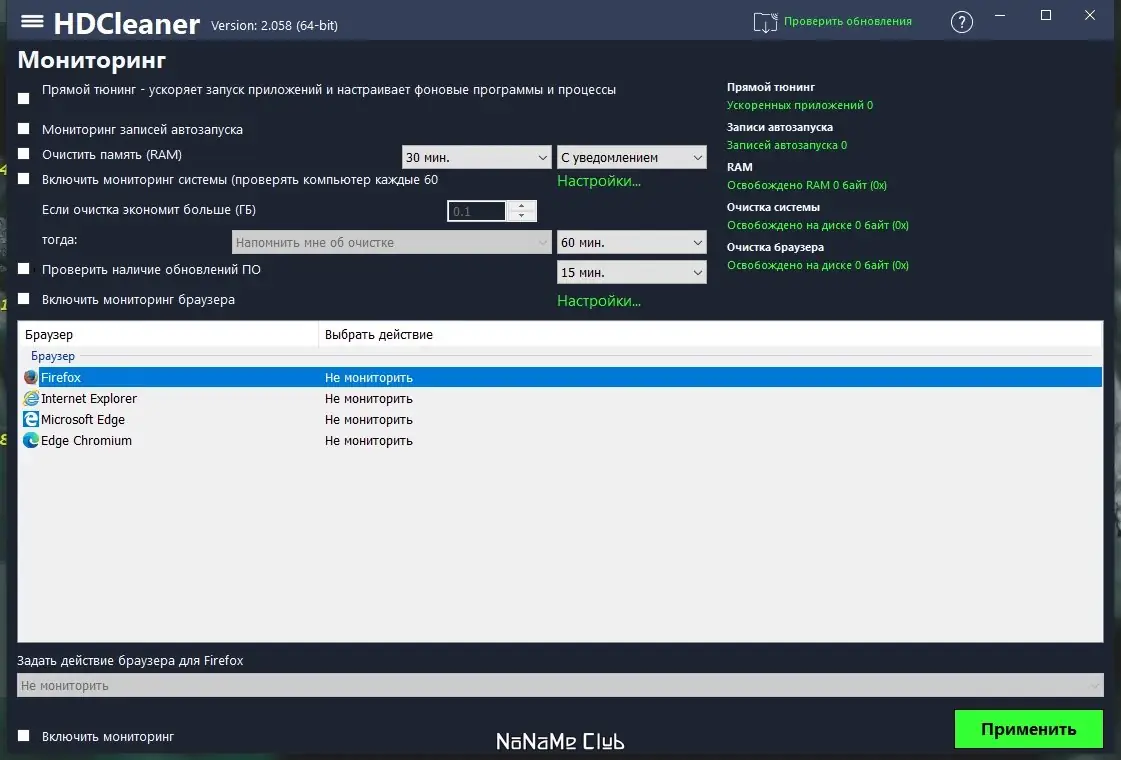
Task: Click the Ускоренных приложений 0 statistic
Action: click(799, 105)
